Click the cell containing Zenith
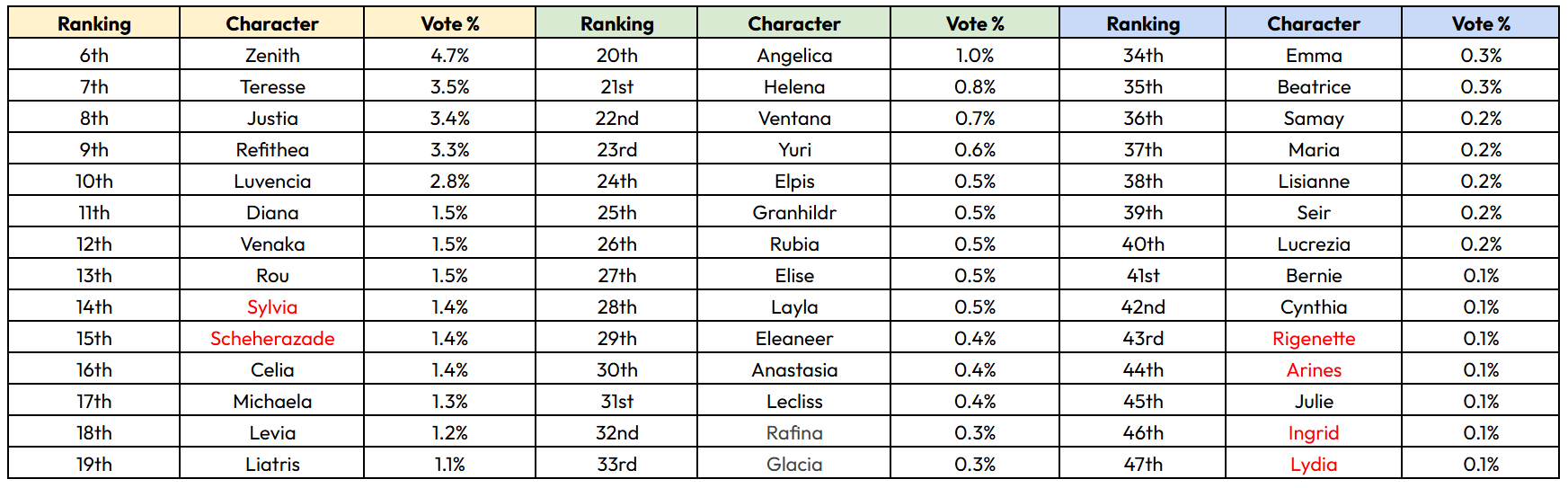 (x=272, y=55)
